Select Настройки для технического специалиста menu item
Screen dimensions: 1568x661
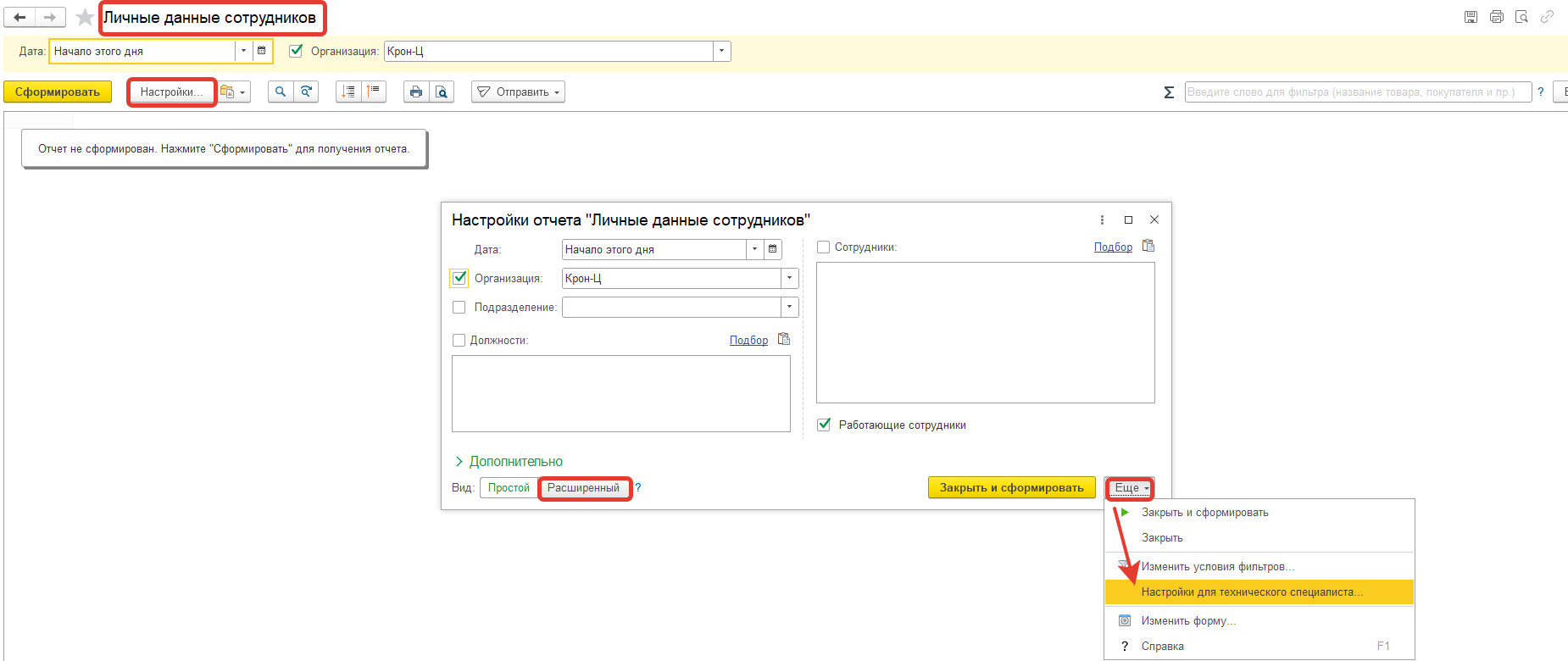click(x=1251, y=592)
